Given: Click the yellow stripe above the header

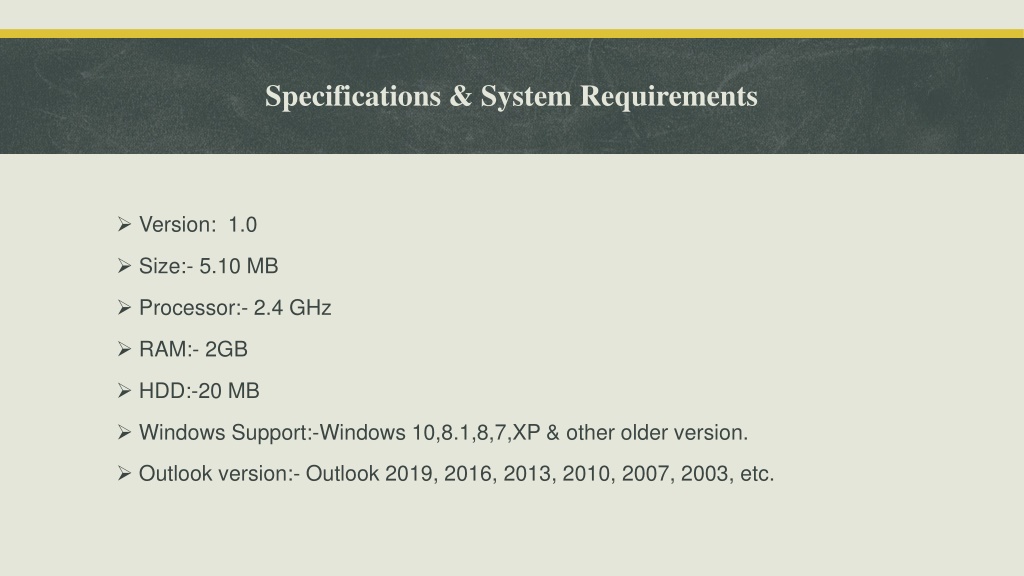Looking at the screenshot, I should tap(512, 33).
